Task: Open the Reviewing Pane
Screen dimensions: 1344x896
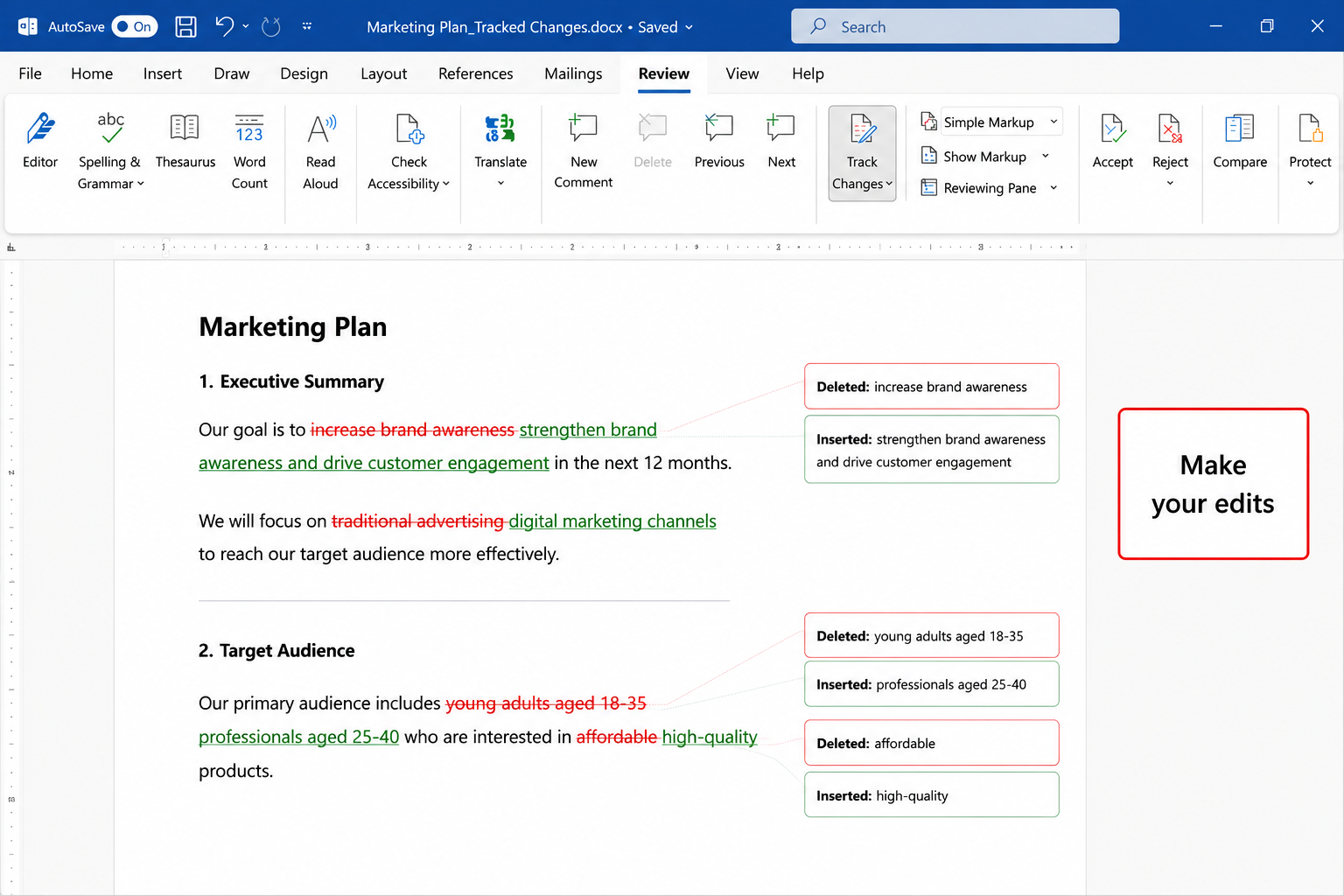Action: (x=989, y=188)
